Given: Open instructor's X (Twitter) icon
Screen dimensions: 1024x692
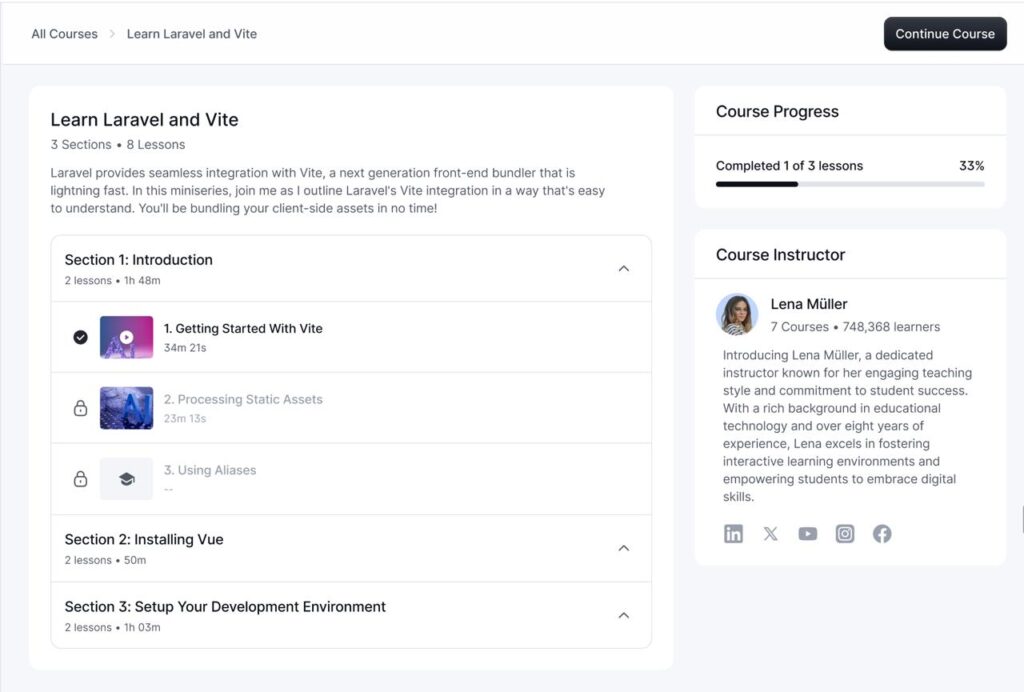Looking at the screenshot, I should coord(770,534).
